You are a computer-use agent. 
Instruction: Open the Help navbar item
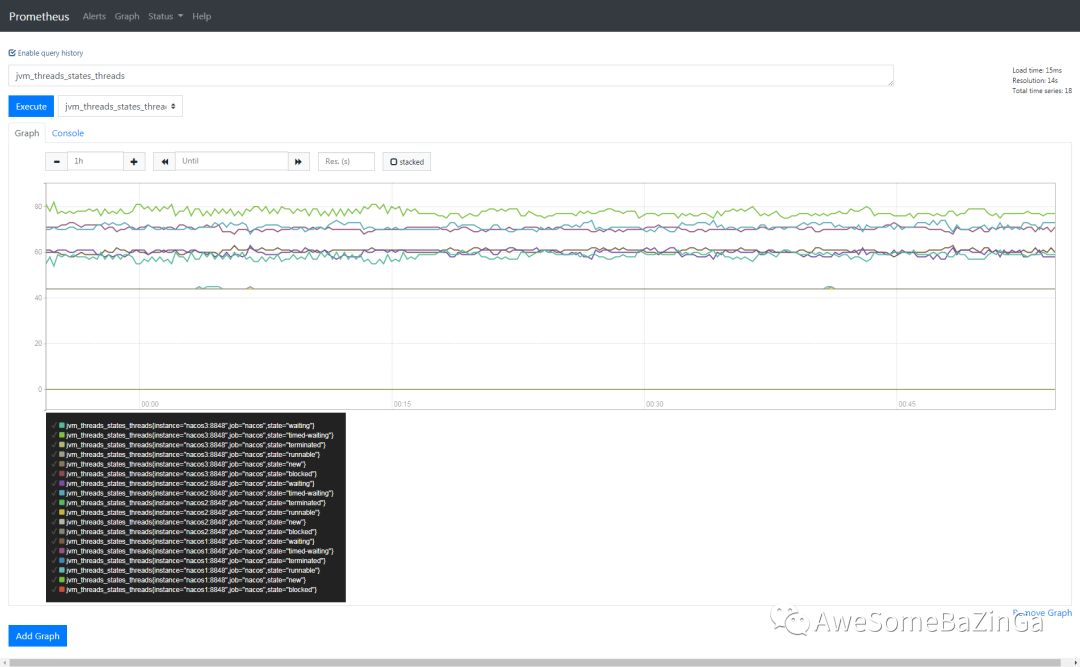coord(202,16)
